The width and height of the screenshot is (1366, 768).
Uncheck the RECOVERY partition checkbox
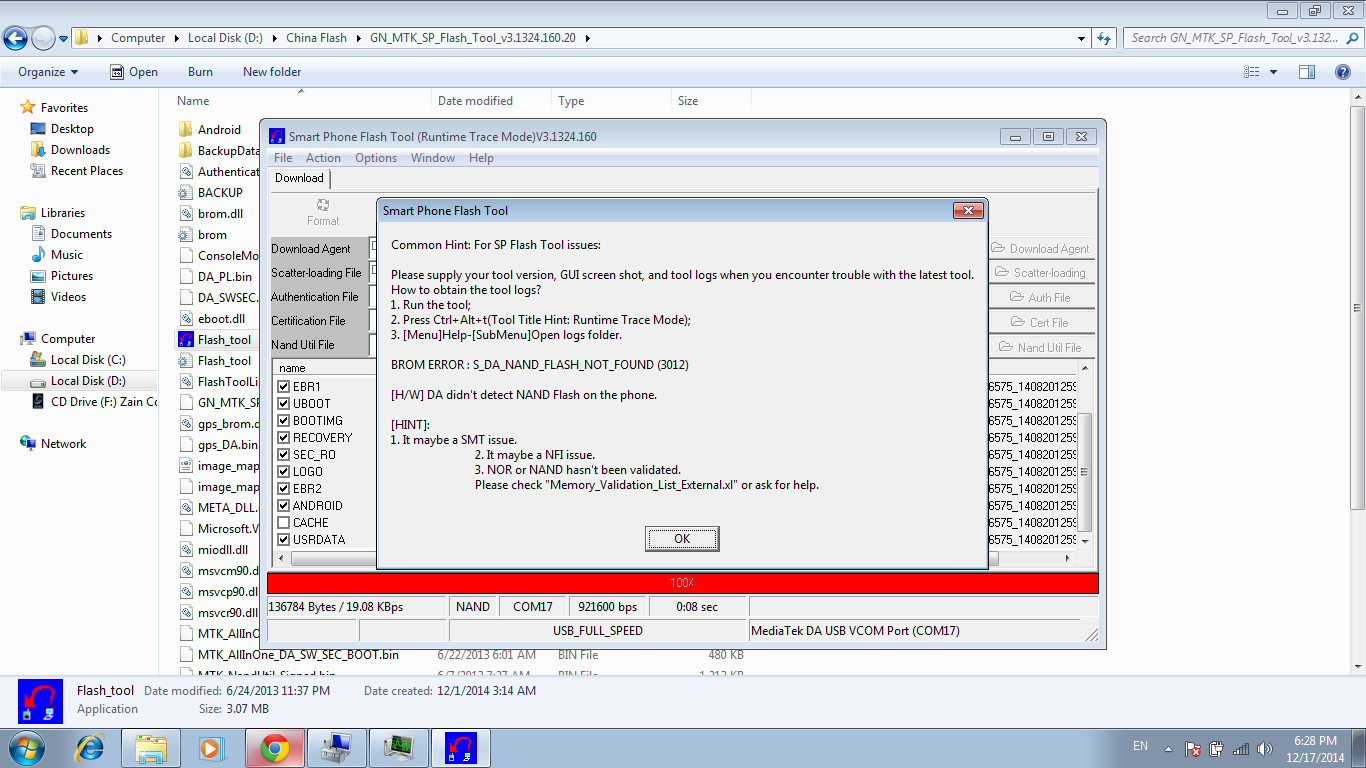coord(284,437)
